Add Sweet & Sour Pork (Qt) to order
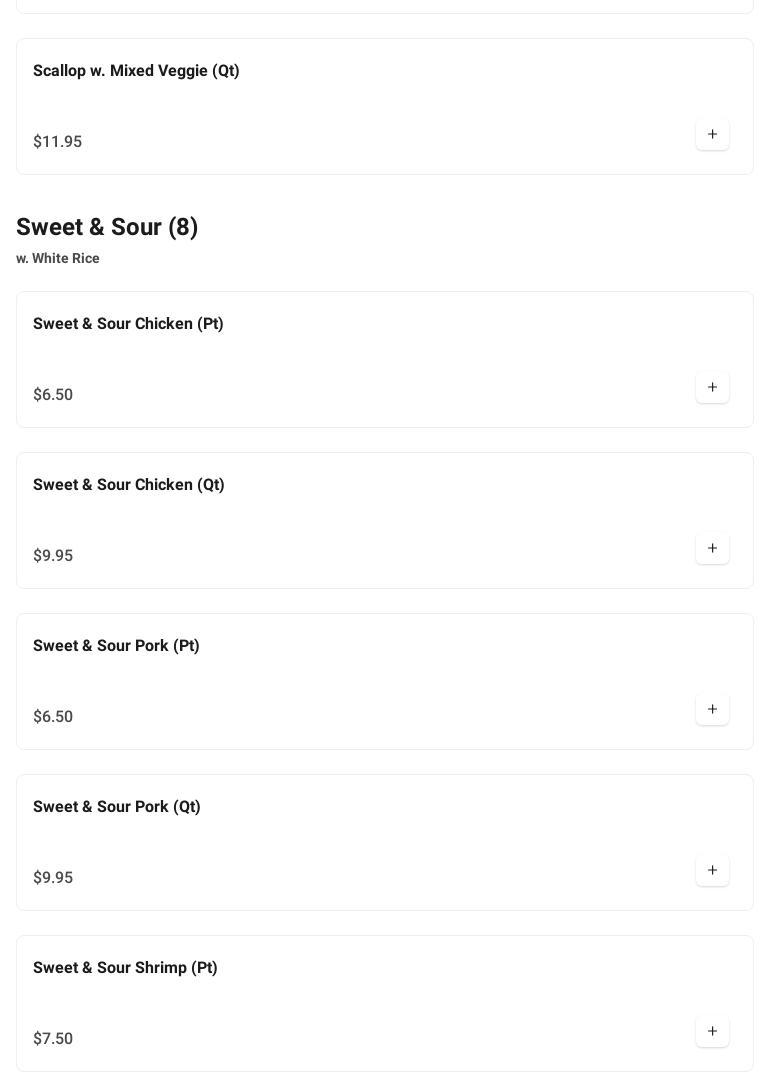Viewport: 770px width, 1083px height. (x=712, y=871)
